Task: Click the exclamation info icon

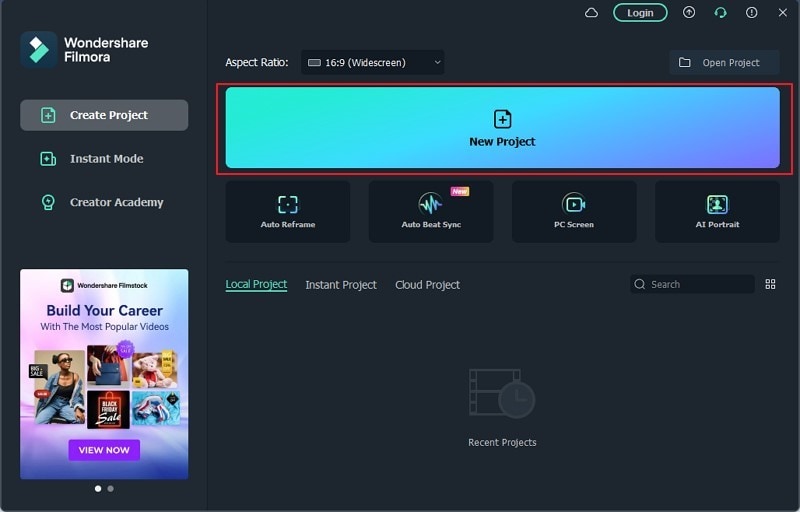Action: (x=752, y=13)
